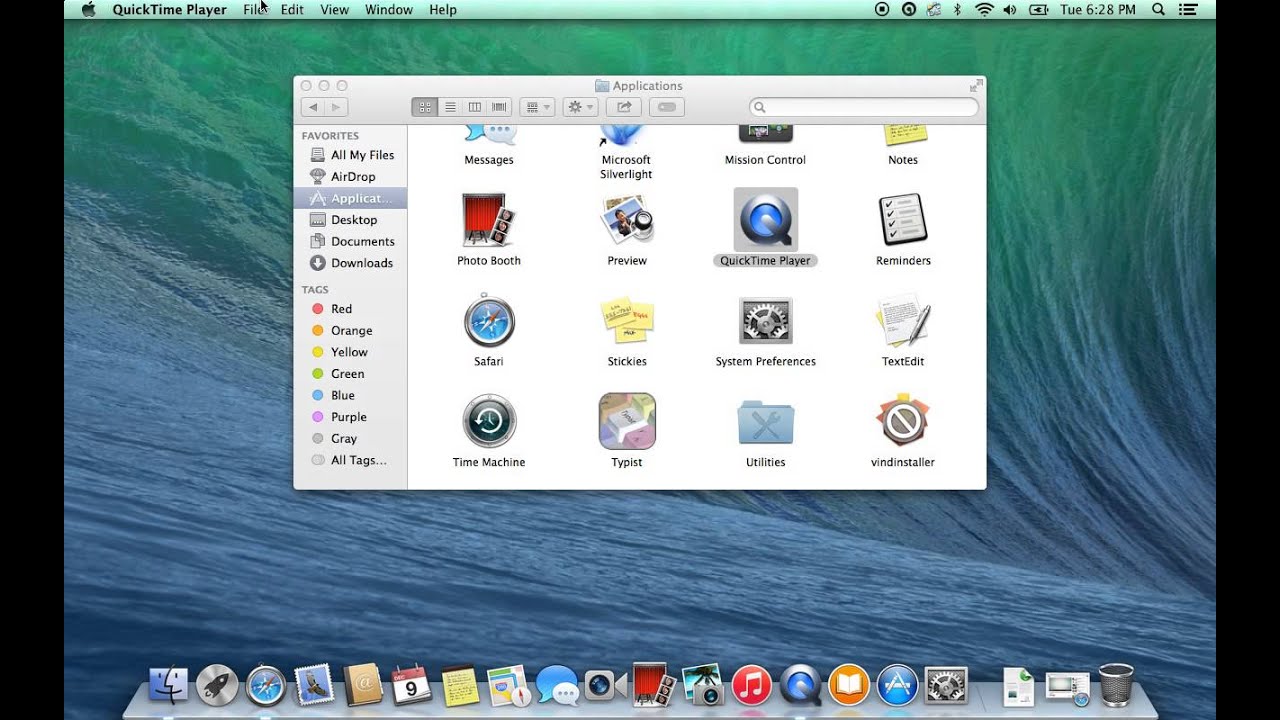Open the item arrangement dropdown
Screen dimensions: 1280x720
click(x=538, y=107)
